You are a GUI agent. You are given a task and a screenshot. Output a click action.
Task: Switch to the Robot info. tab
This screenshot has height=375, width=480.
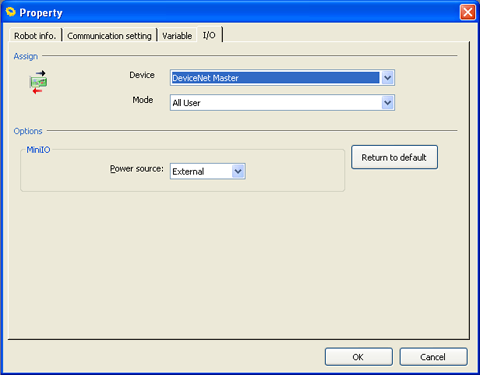(x=35, y=35)
